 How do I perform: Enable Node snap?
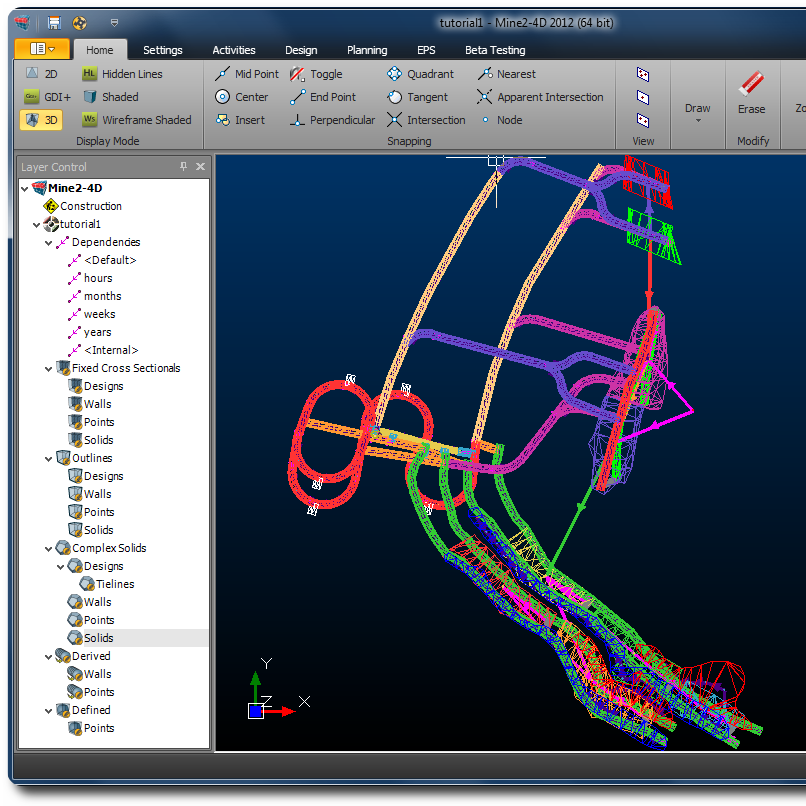[502, 120]
